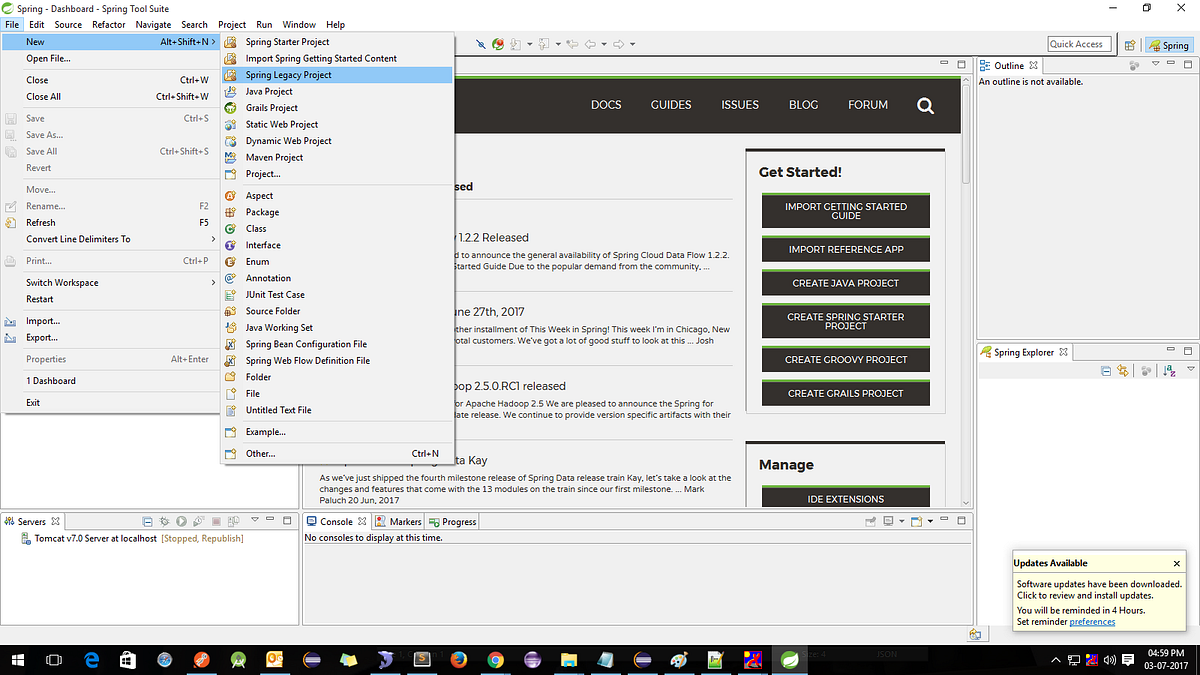This screenshot has width=1200, height=675.
Task: Expand the back navigation history dropdown
Action: tap(603, 44)
